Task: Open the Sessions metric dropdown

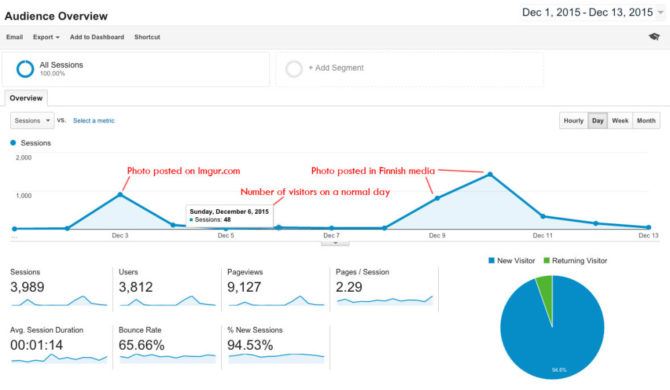Action: coord(32,120)
